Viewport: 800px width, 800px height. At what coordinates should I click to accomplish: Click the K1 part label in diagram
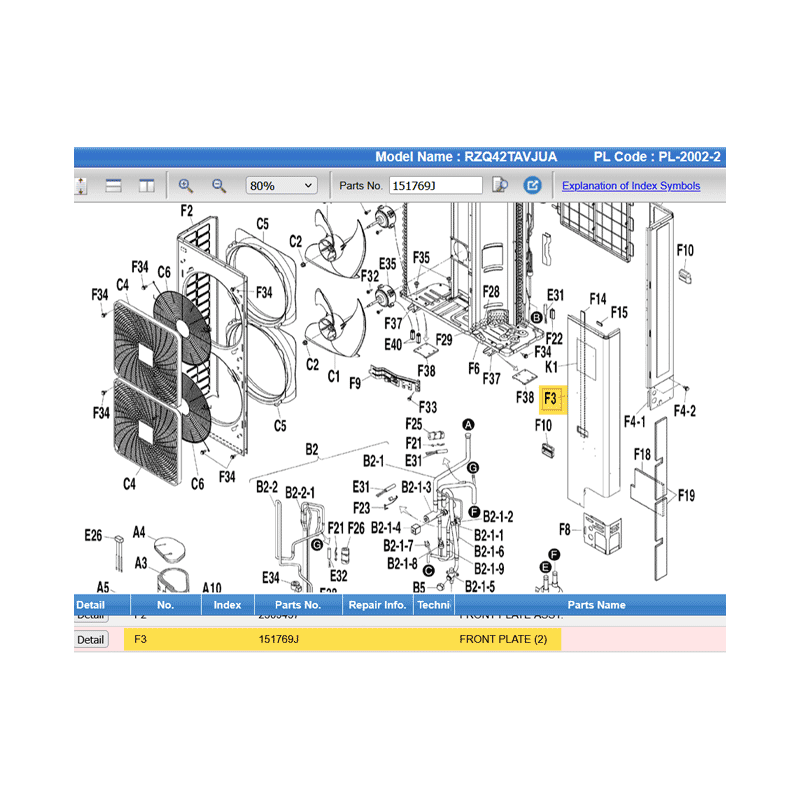coord(551,369)
